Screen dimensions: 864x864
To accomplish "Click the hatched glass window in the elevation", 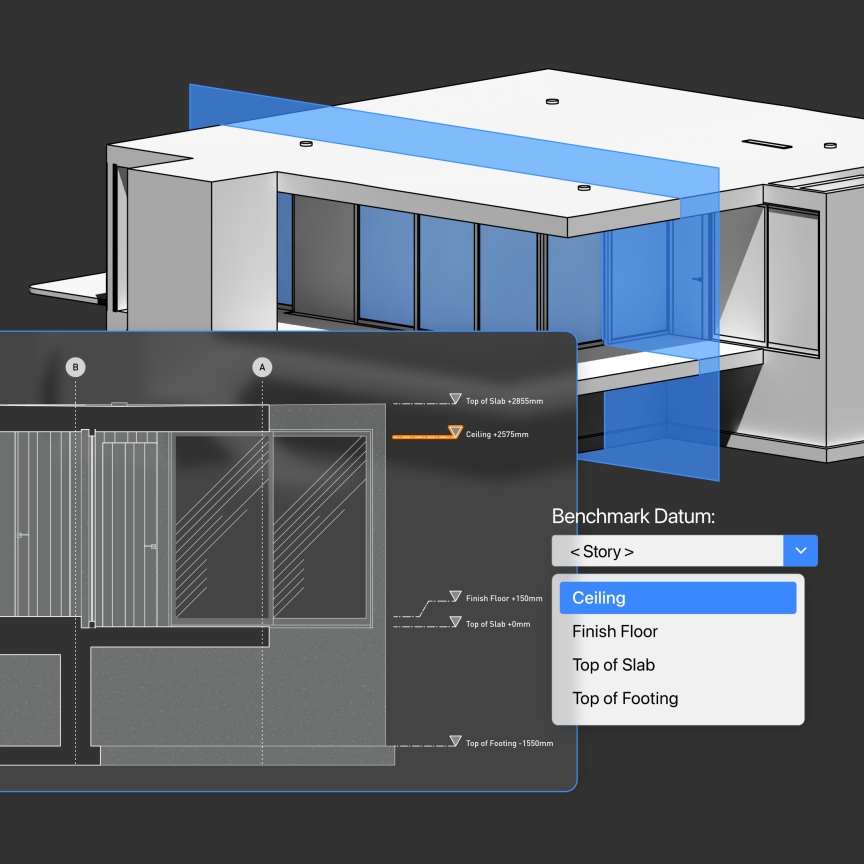I will [x=220, y=525].
